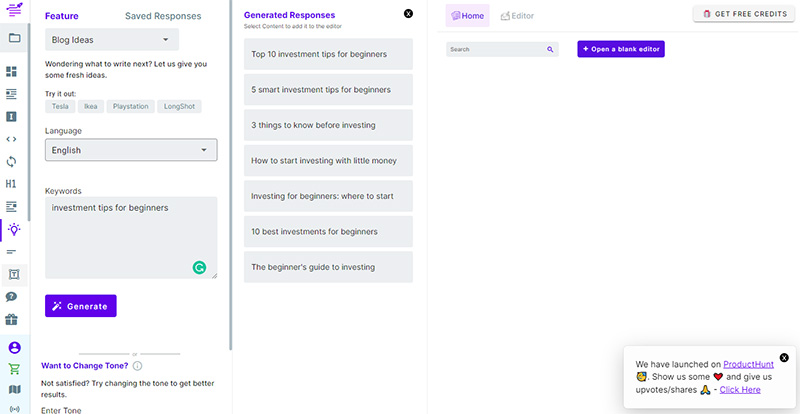Image resolution: width=800 pixels, height=414 pixels.
Task: Switch to the Saved Responses tab
Action: tap(163, 16)
